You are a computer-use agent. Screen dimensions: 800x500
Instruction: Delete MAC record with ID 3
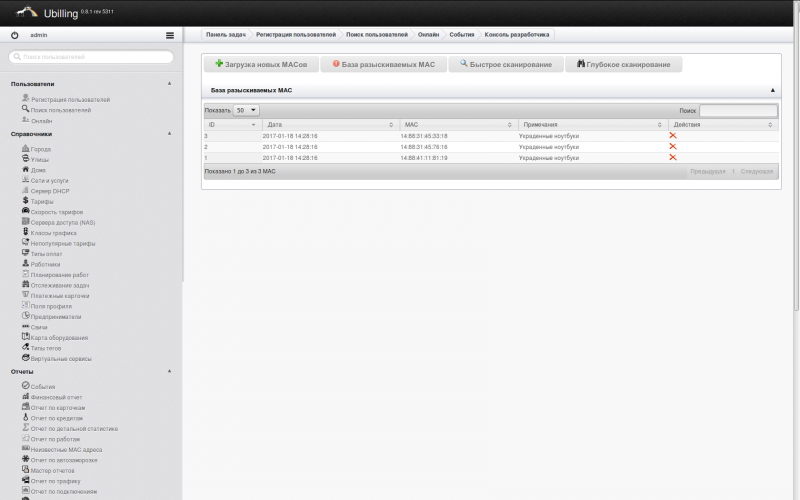pyautogui.click(x=672, y=136)
